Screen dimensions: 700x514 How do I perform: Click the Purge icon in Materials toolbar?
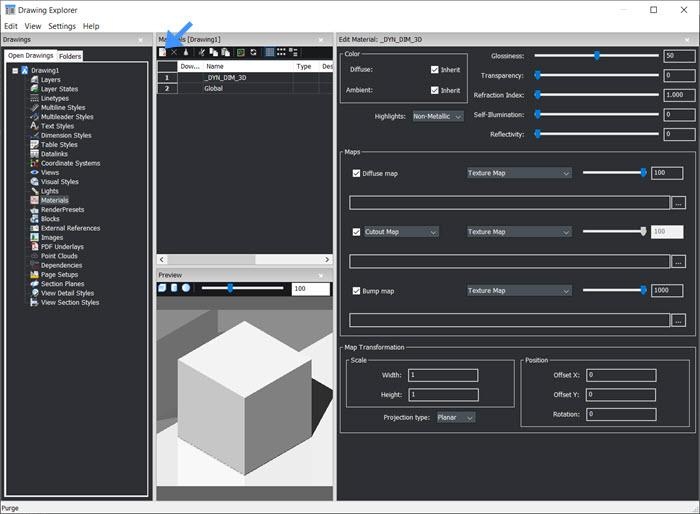coord(186,51)
